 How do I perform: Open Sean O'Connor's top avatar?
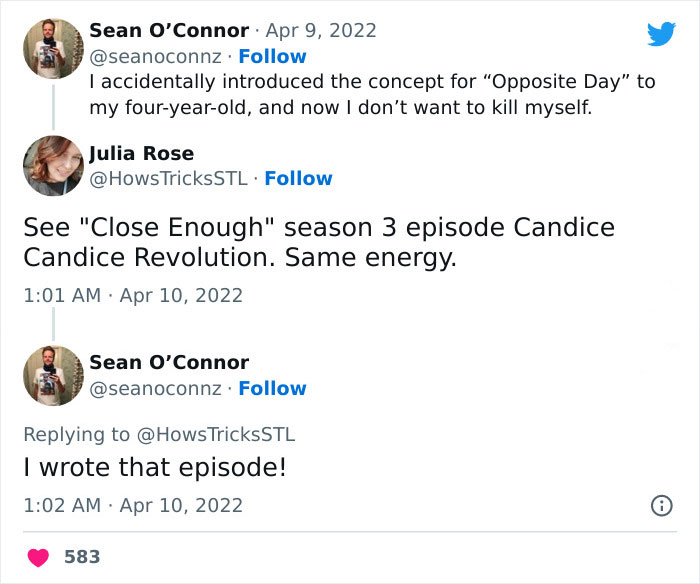coord(53,48)
